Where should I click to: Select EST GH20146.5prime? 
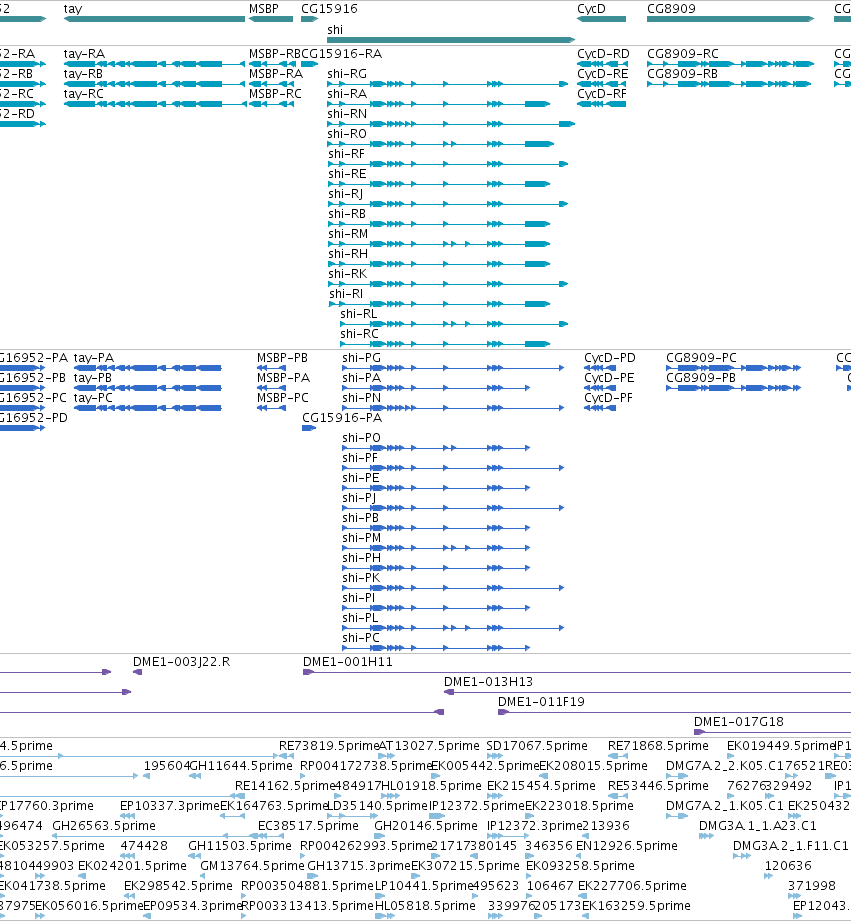426,826
